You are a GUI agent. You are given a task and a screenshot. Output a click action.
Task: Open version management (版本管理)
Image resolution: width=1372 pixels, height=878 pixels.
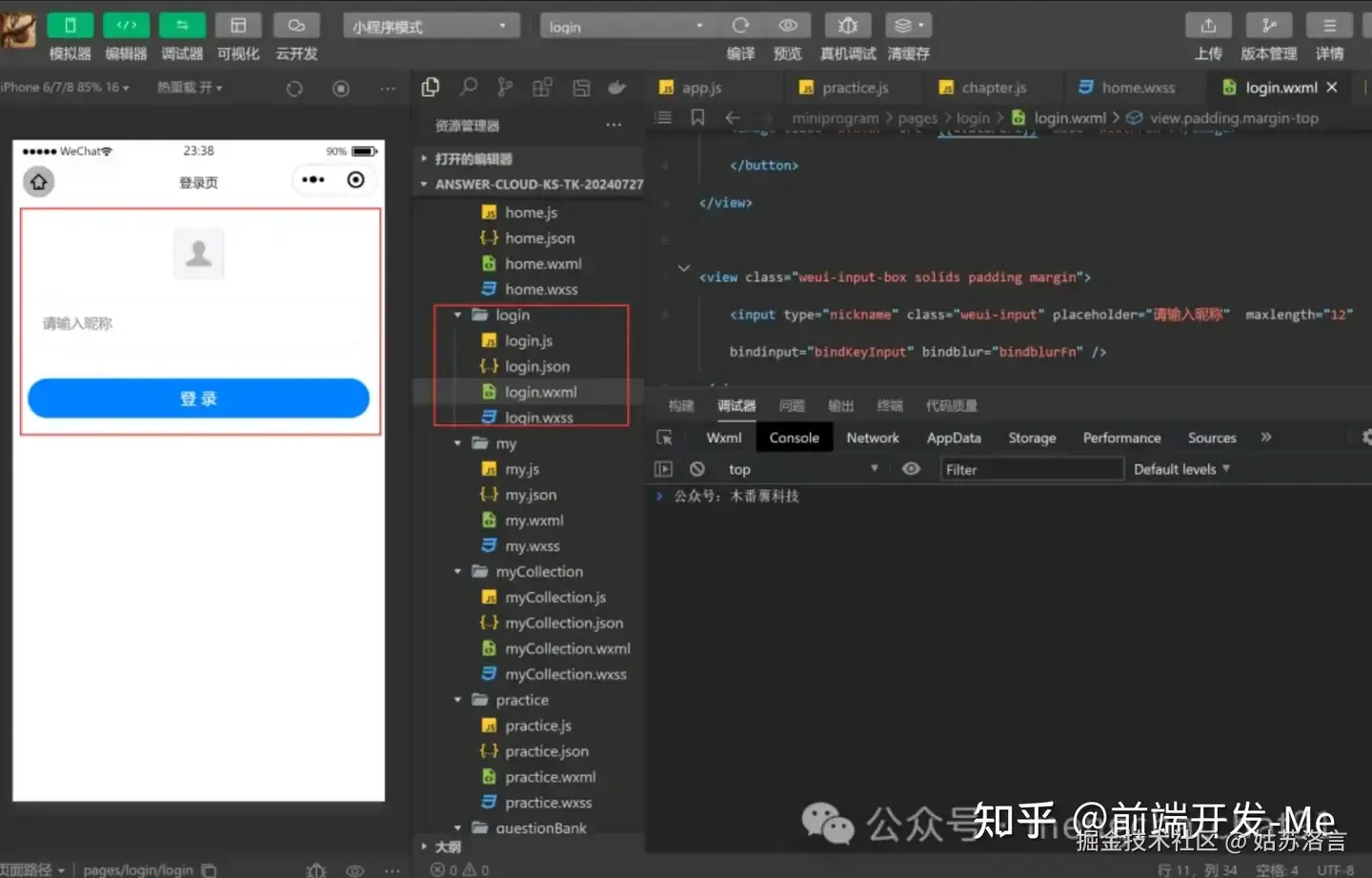pos(1268,26)
